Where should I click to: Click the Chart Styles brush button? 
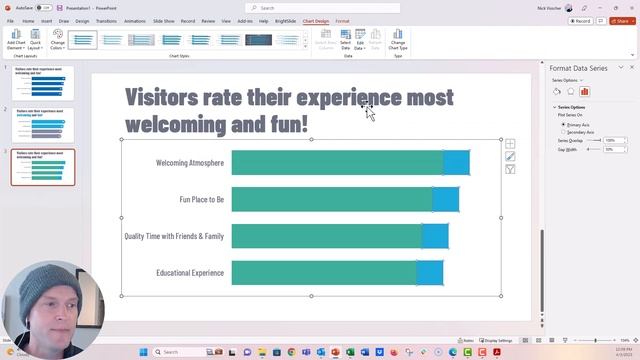click(x=510, y=156)
